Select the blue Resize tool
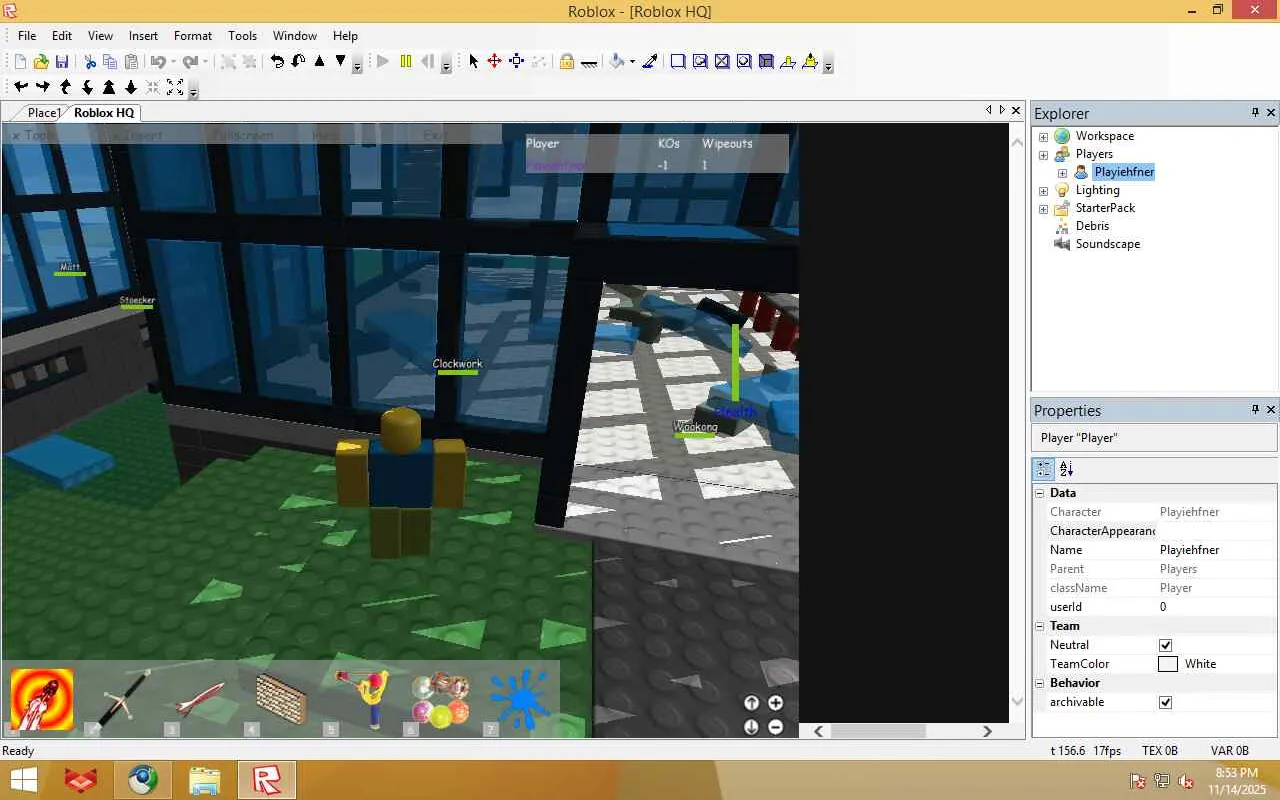 pos(516,62)
